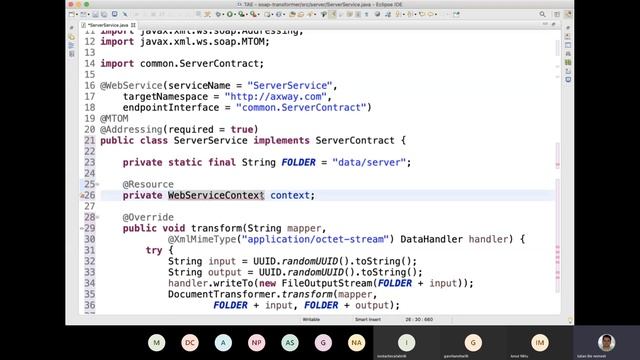Click on WebServiceContext in line 26
640x360 pixels.
click(x=216, y=196)
